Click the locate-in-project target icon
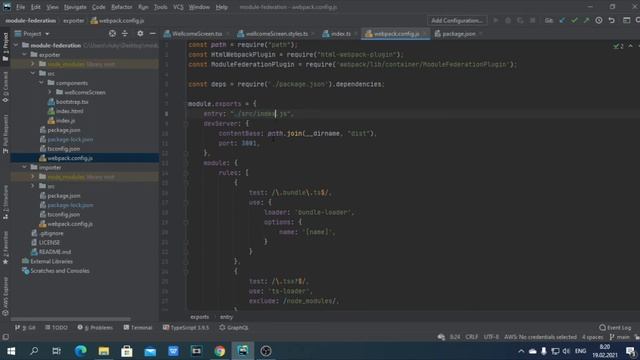Screen dimensions: 640x360 112,34
